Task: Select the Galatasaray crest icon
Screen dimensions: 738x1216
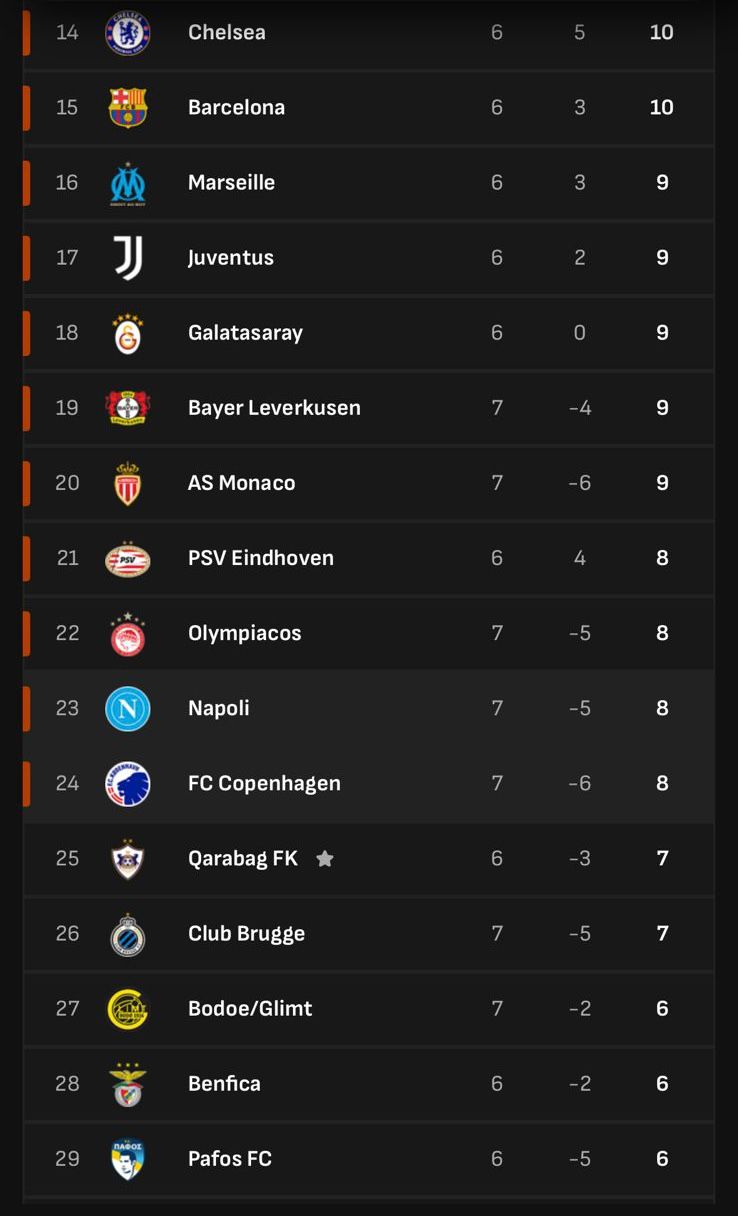Action: click(x=128, y=333)
